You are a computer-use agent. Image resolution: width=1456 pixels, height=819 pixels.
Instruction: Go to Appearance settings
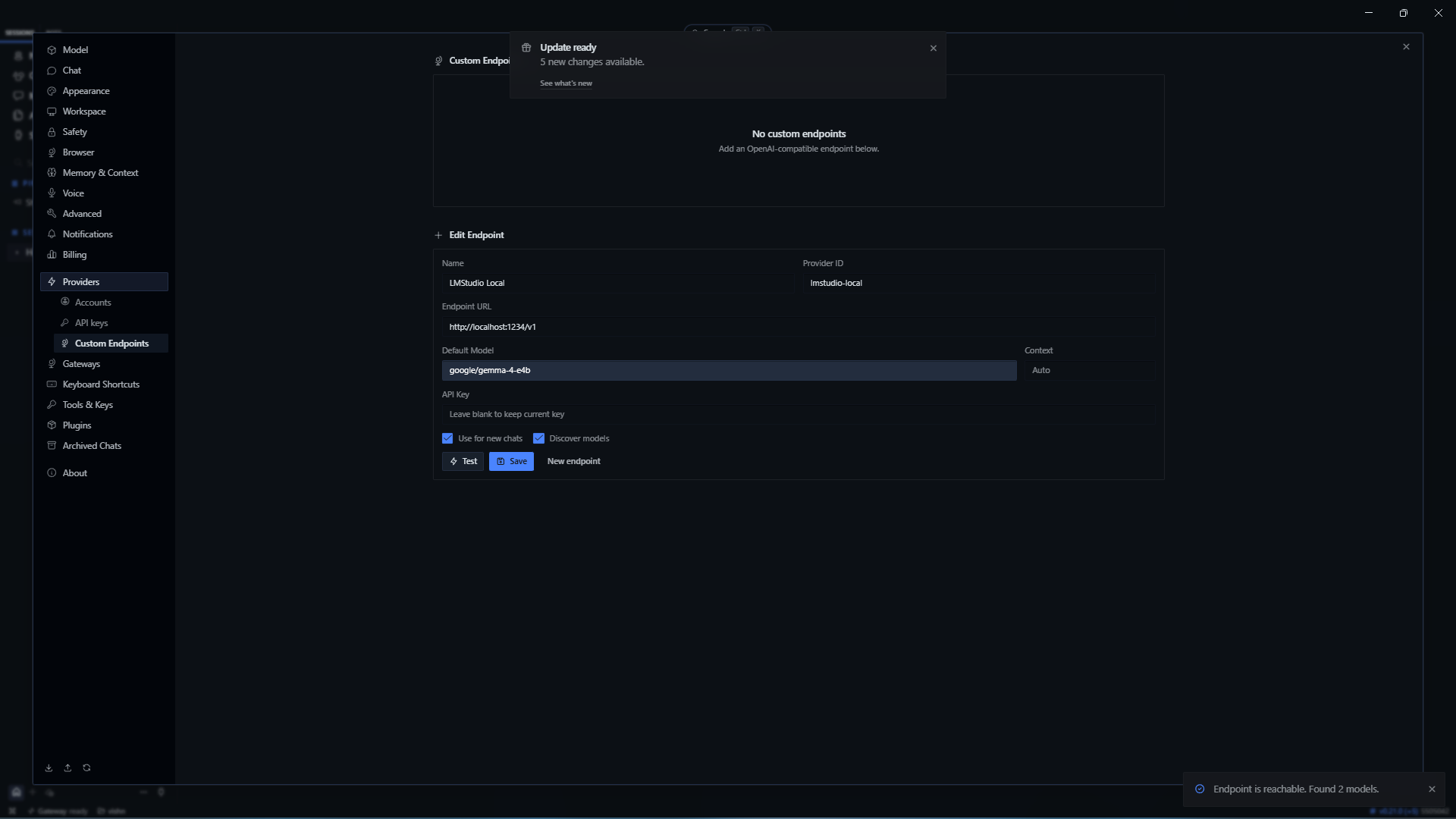coord(104,91)
